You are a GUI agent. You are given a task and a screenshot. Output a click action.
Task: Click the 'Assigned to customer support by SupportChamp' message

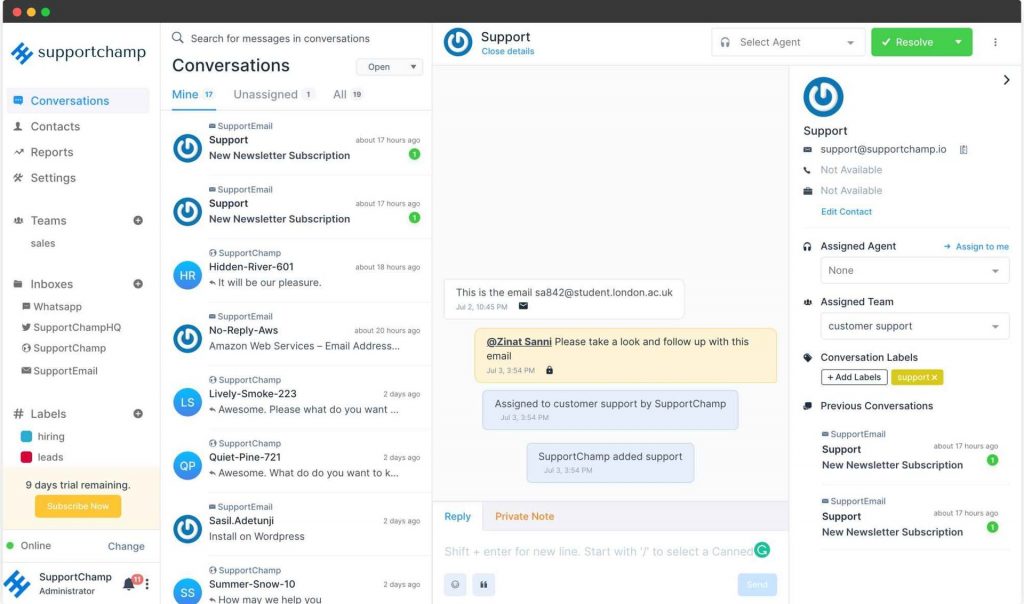610,409
